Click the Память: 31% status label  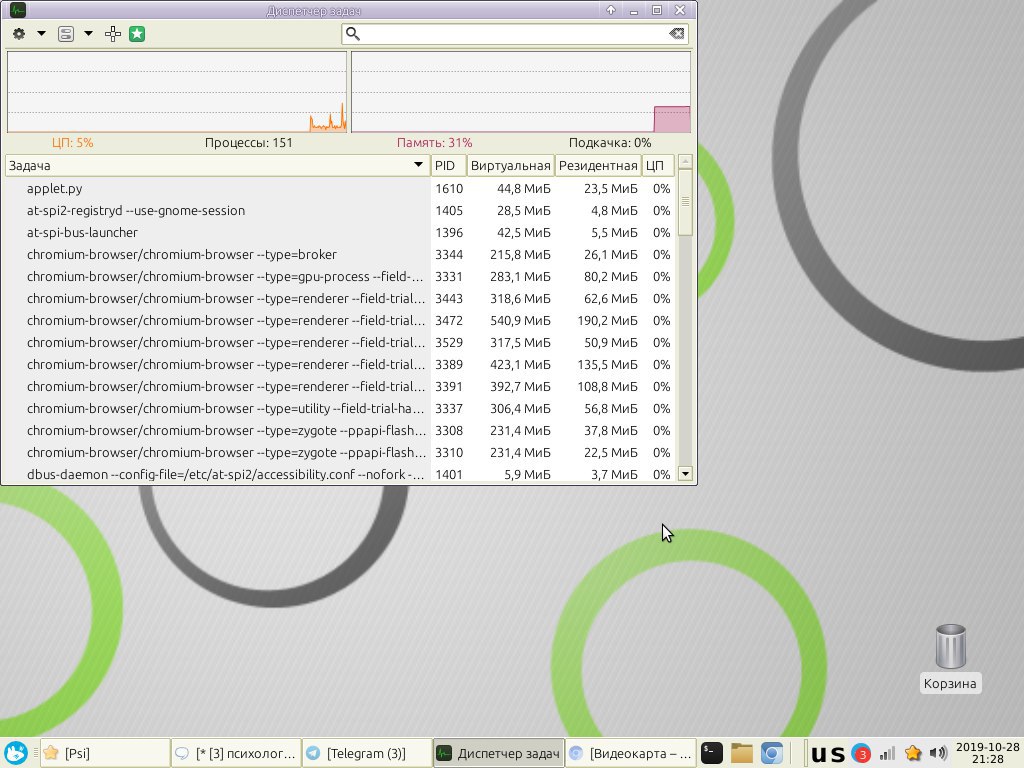[434, 142]
